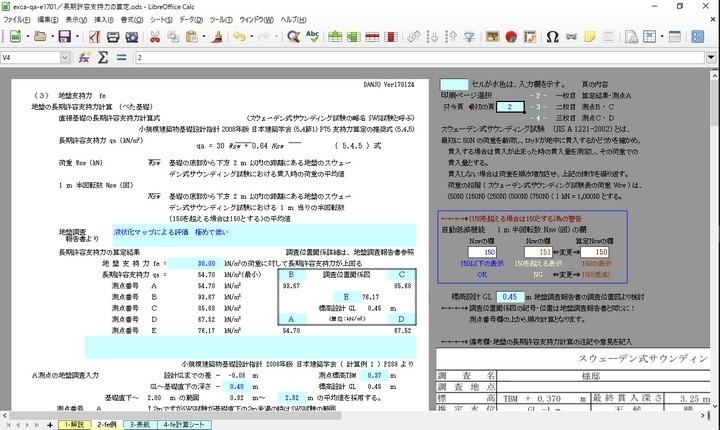This screenshot has width=720, height=430.
Task: Select the blue cell with value 2.32
Action: [291, 397]
